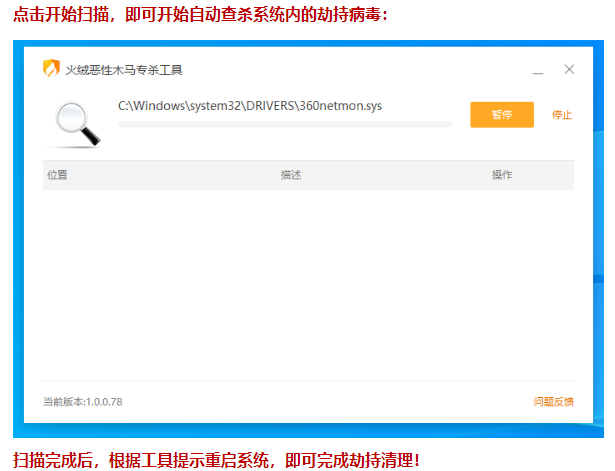Click the magnifying glass scan icon
Viewport: 615px width, 471px height.
(77, 125)
